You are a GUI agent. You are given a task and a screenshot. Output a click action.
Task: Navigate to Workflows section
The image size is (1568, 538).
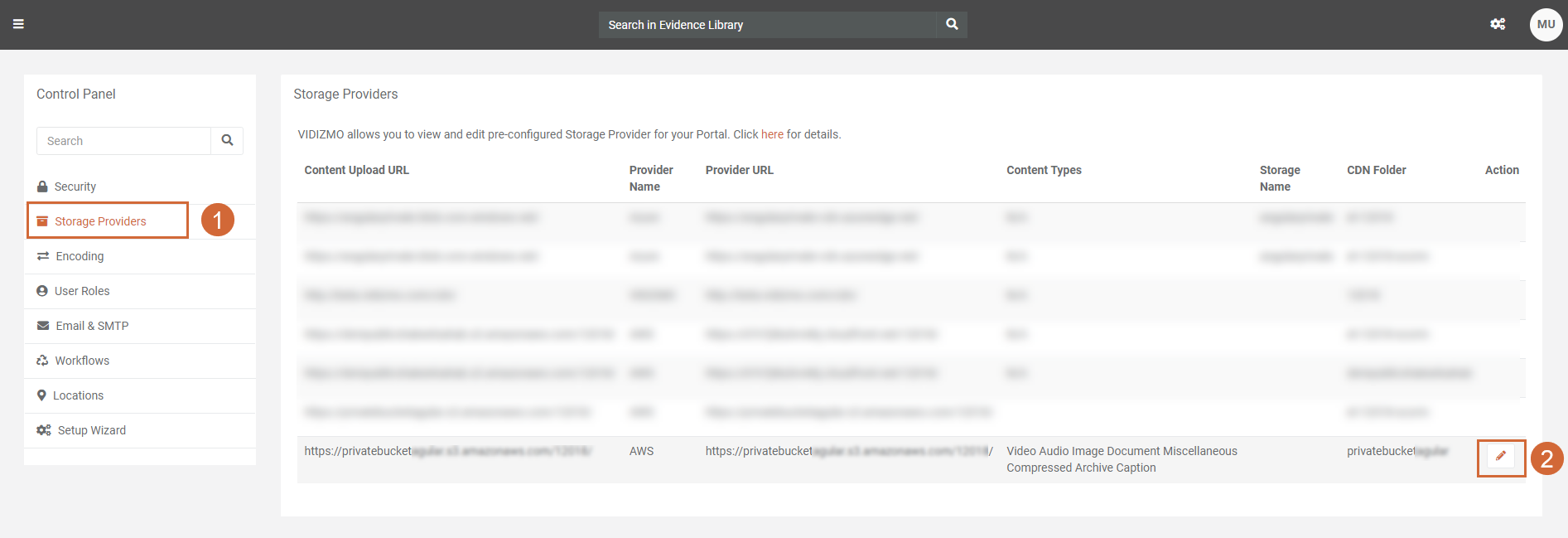tap(82, 361)
